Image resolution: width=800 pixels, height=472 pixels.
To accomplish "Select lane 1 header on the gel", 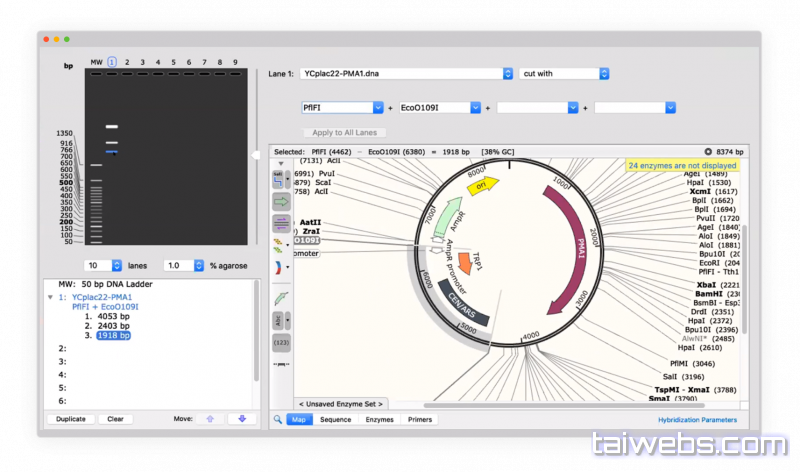I will [112, 62].
